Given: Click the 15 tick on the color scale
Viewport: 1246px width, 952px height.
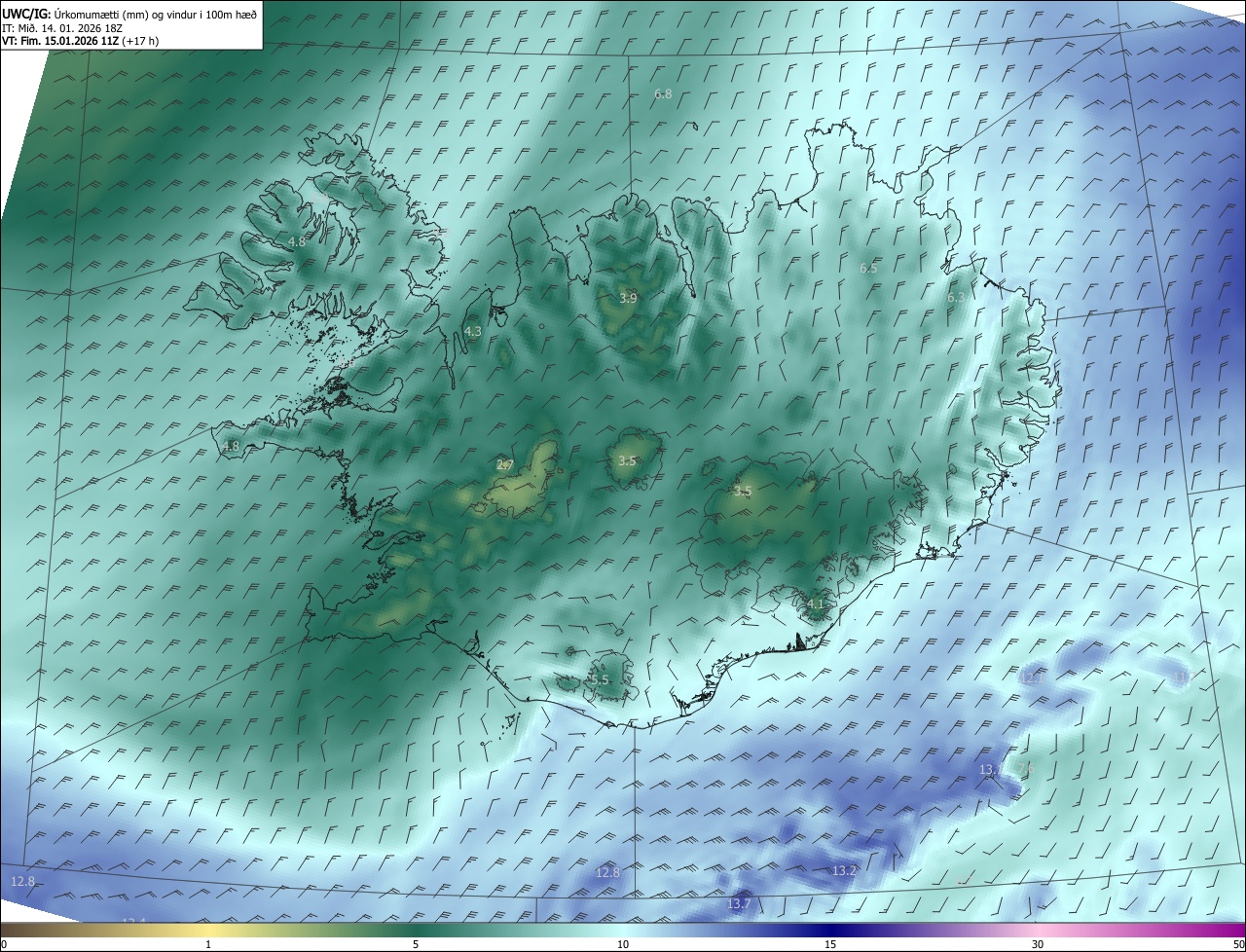Looking at the screenshot, I should coord(830,944).
